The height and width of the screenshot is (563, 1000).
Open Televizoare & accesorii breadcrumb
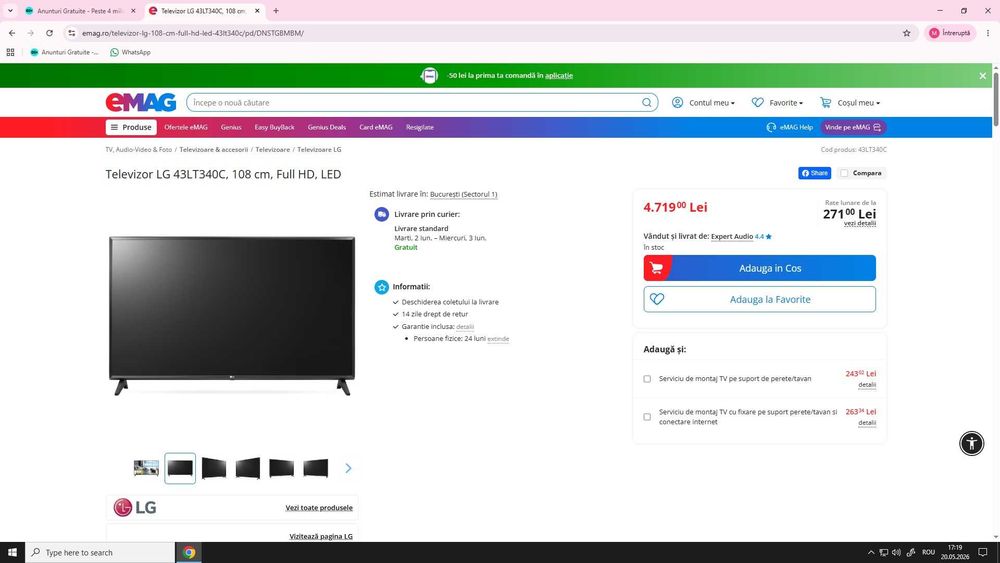click(x=214, y=149)
